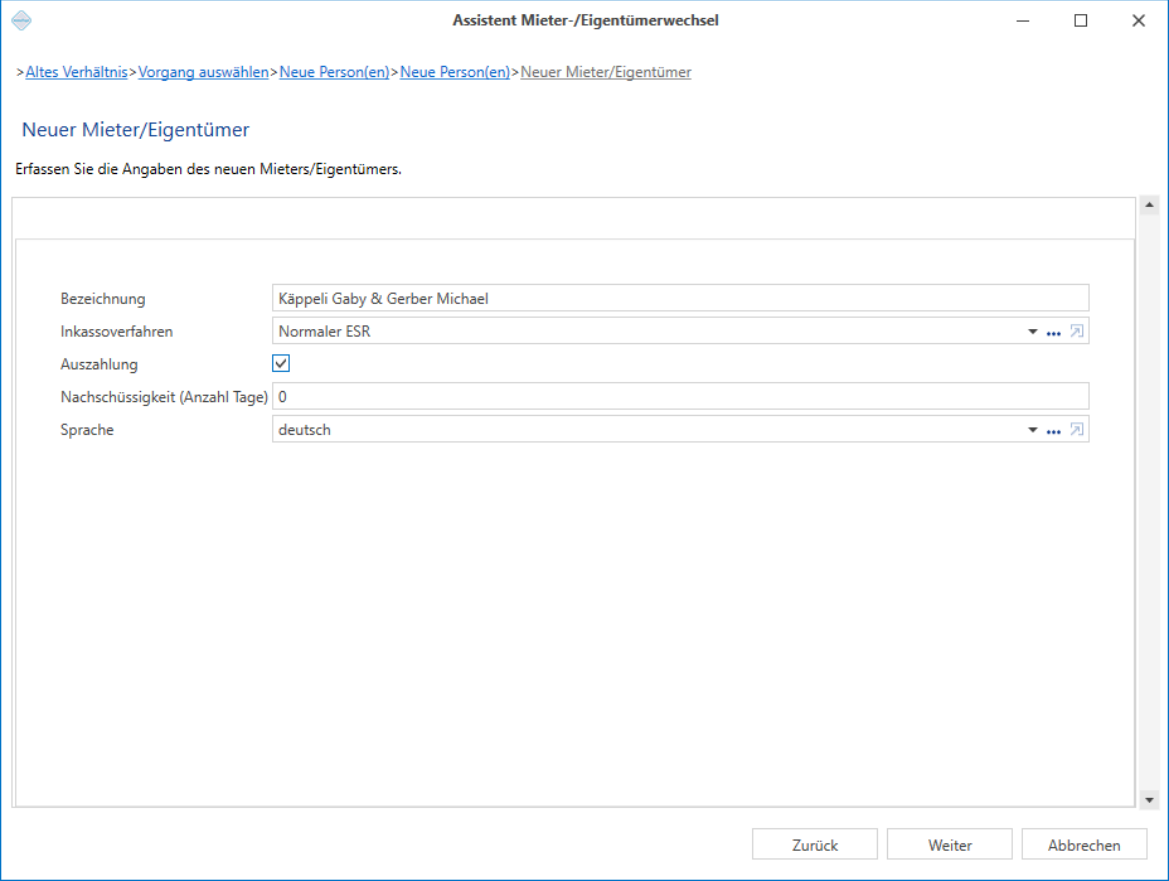Go to the Vorgang auswählen step
This screenshot has width=1169, height=881.
[204, 72]
